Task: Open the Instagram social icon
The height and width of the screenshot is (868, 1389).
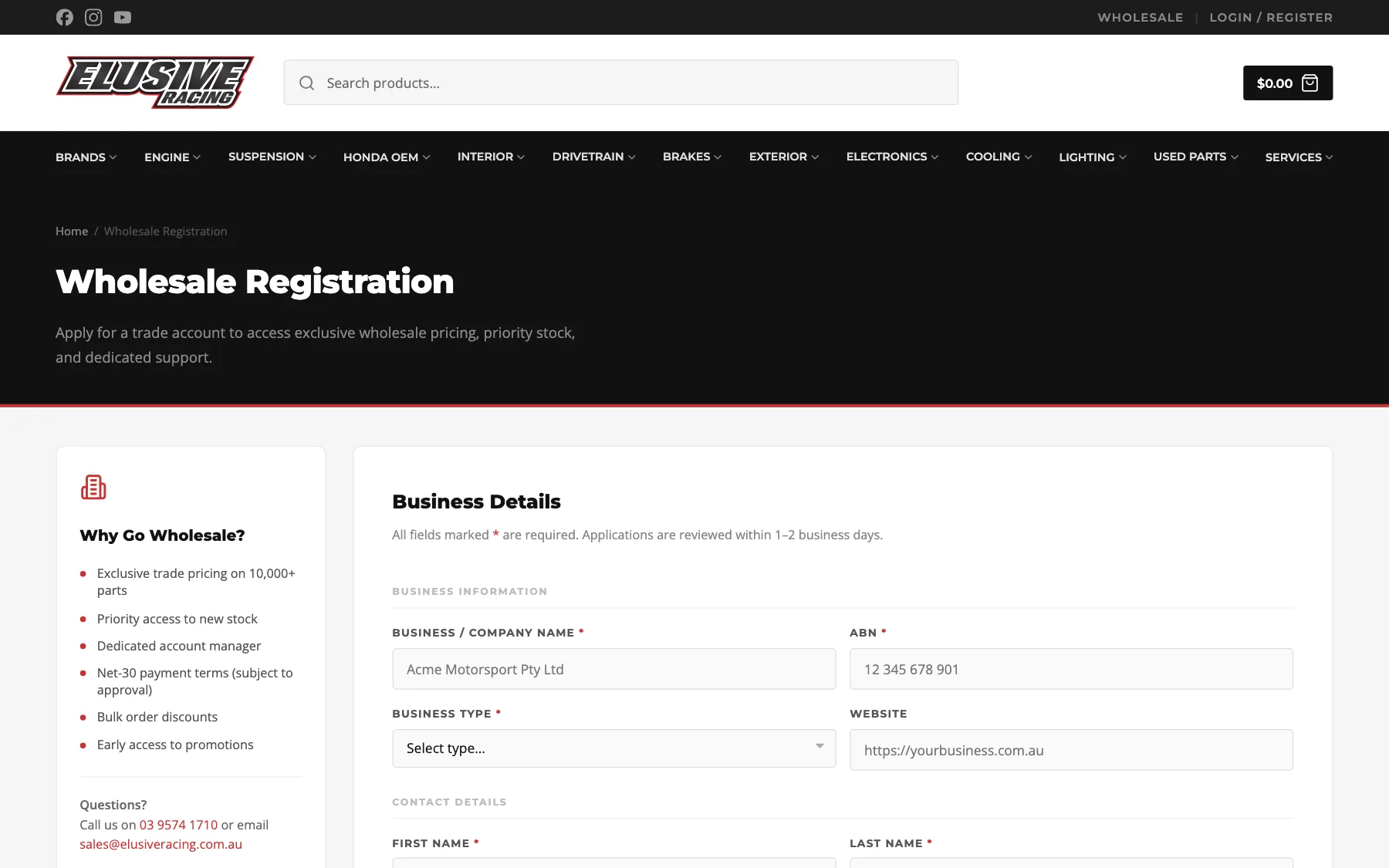Action: [x=93, y=17]
